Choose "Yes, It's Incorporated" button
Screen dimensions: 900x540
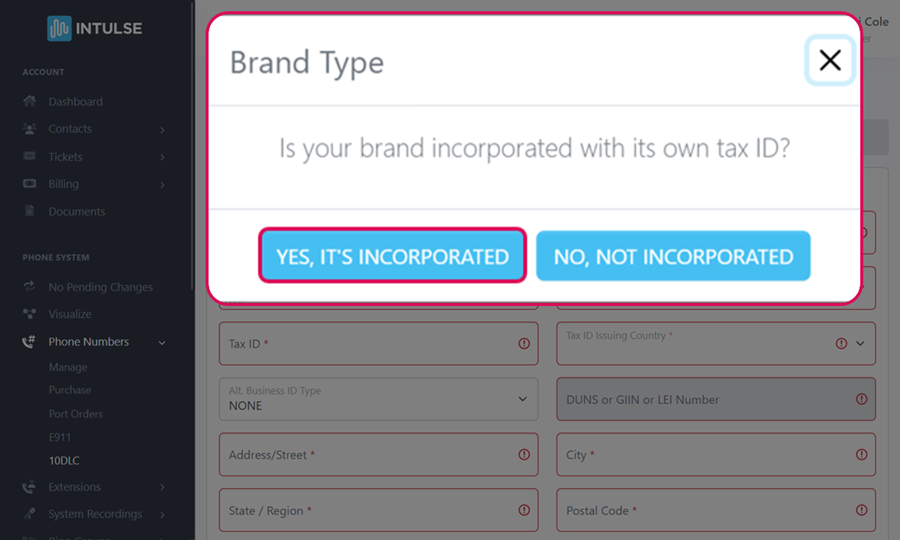pos(393,256)
